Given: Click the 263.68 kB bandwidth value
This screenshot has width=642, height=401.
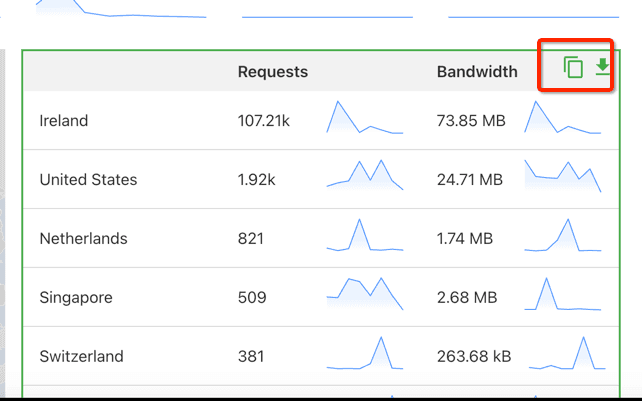Looking at the screenshot, I should pyautogui.click(x=474, y=357).
